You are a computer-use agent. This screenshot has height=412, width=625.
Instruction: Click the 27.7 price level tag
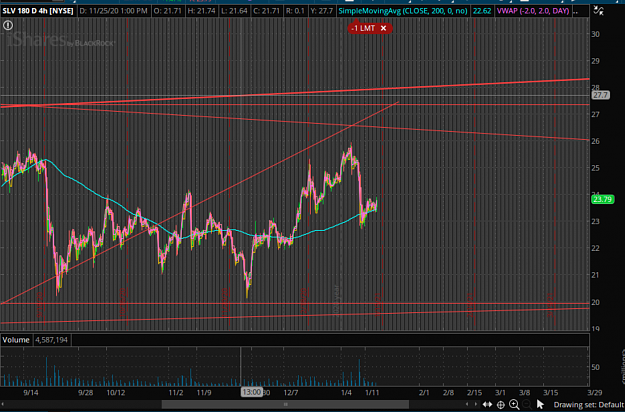click(600, 95)
